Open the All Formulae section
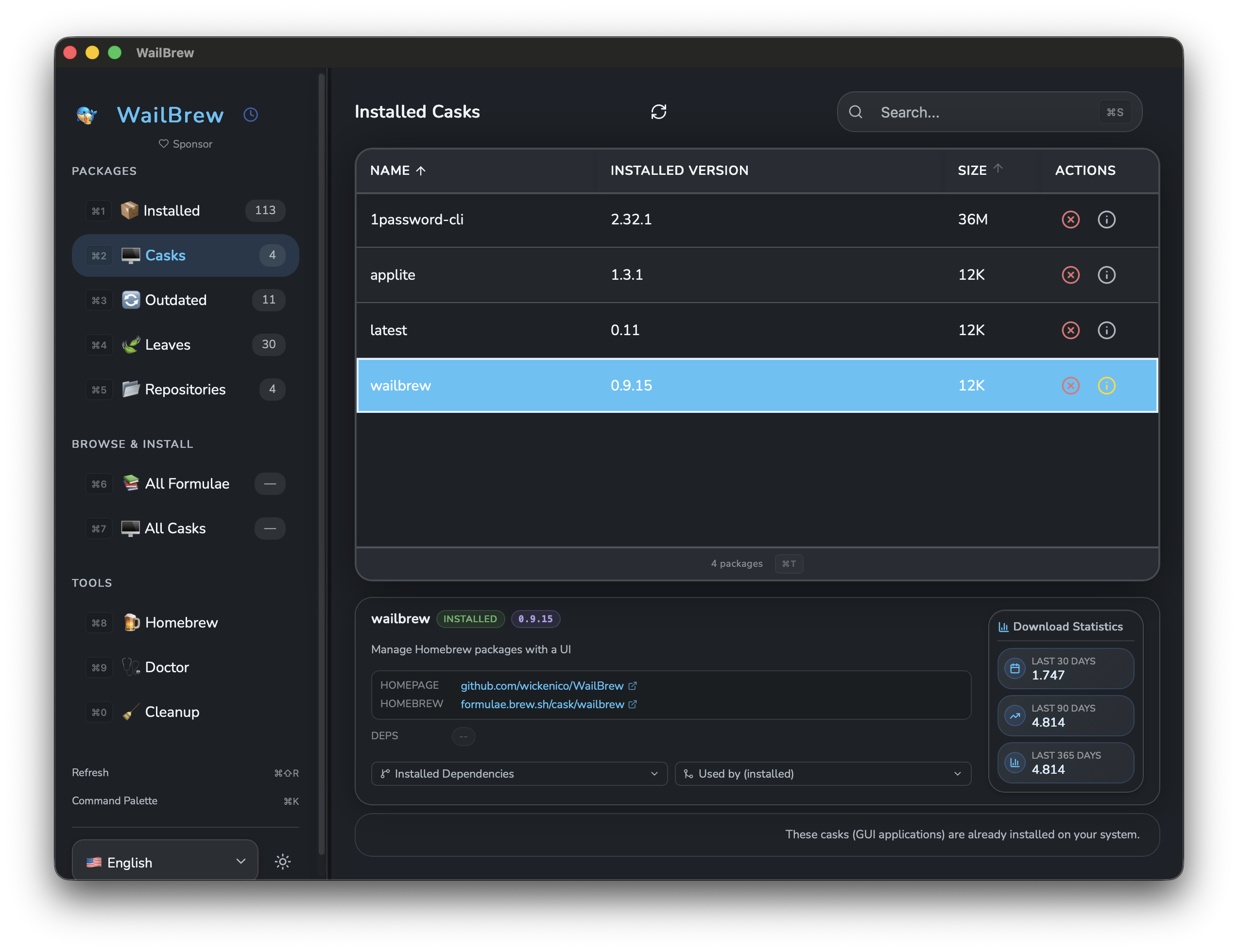The height and width of the screenshot is (952, 1238). click(x=187, y=483)
